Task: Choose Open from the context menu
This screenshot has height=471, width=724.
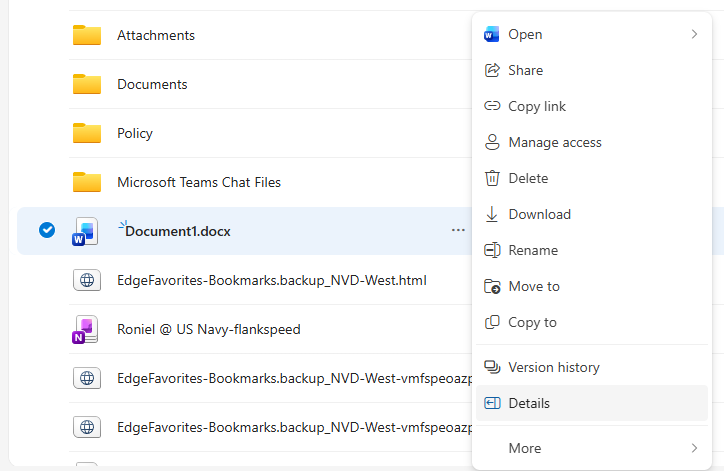Action: click(592, 34)
